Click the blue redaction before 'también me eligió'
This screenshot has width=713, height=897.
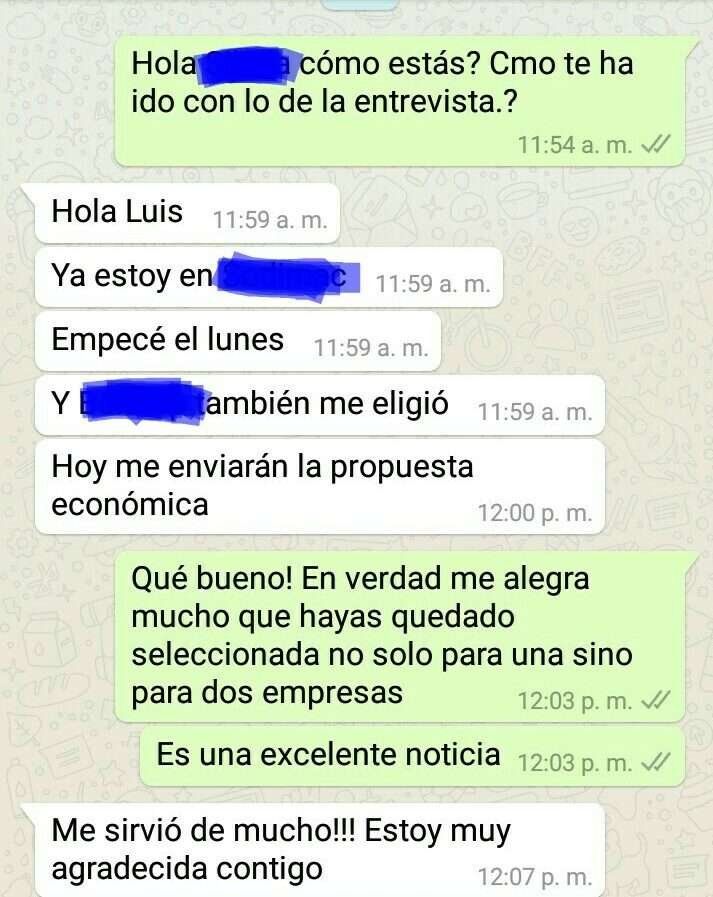(141, 402)
